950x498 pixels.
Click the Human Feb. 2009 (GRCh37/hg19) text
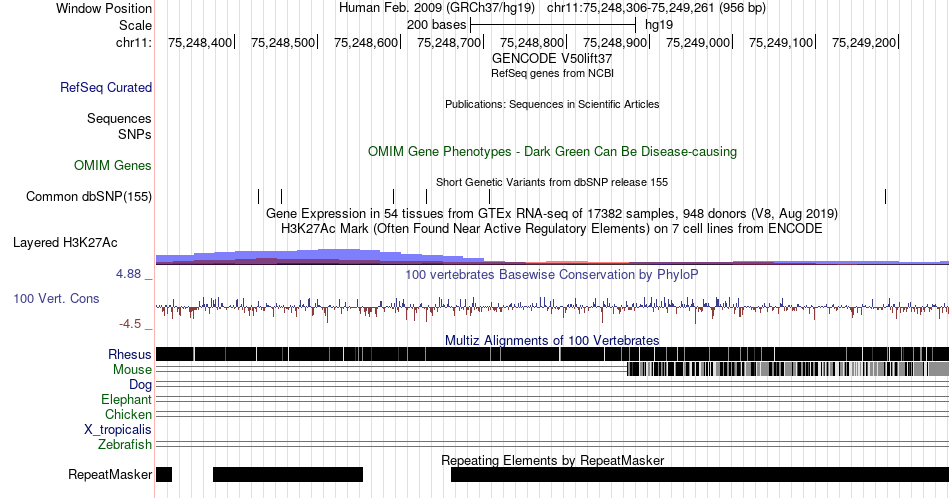pyautogui.click(x=437, y=8)
